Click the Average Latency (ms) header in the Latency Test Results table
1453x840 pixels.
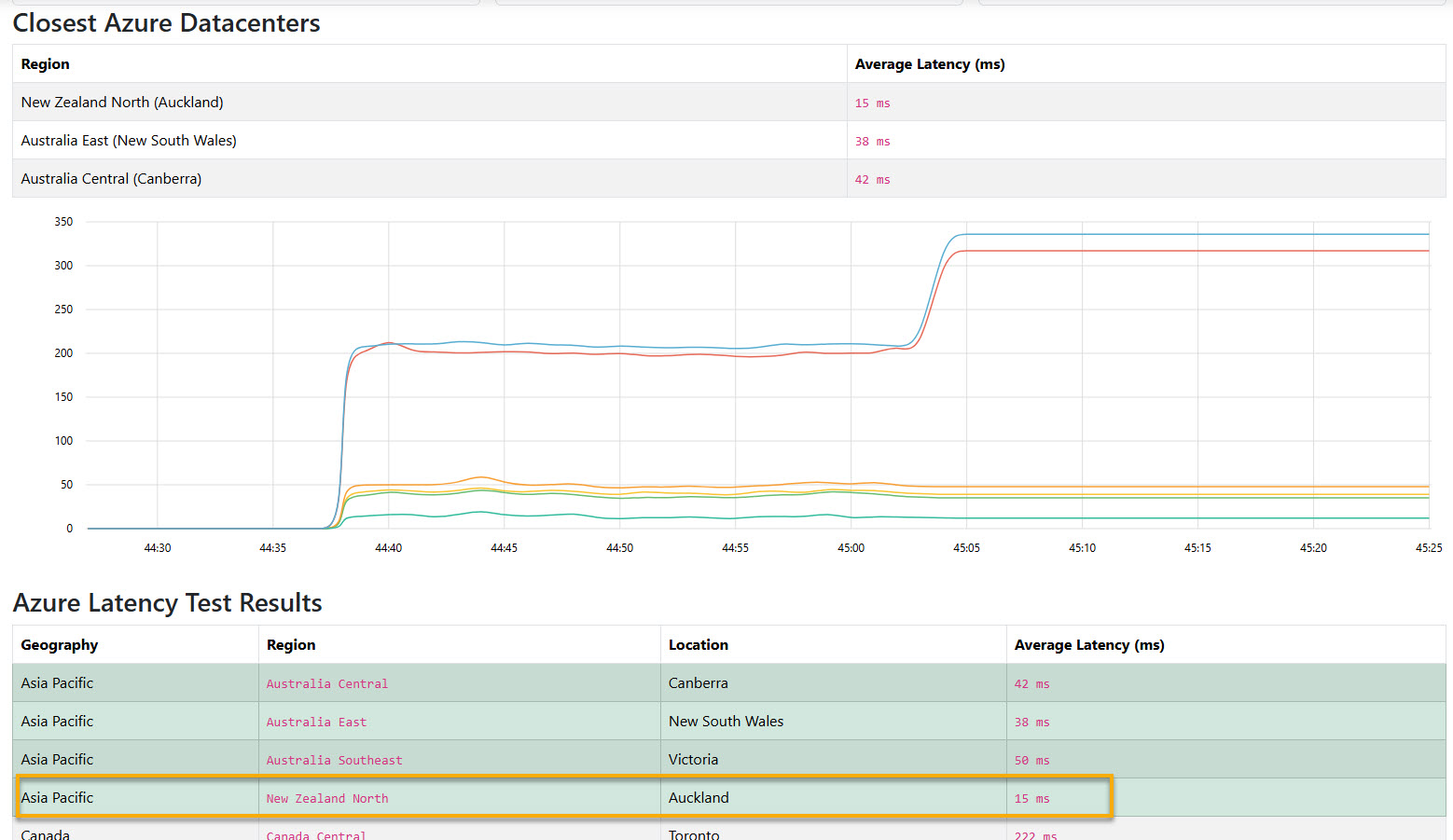[1089, 645]
